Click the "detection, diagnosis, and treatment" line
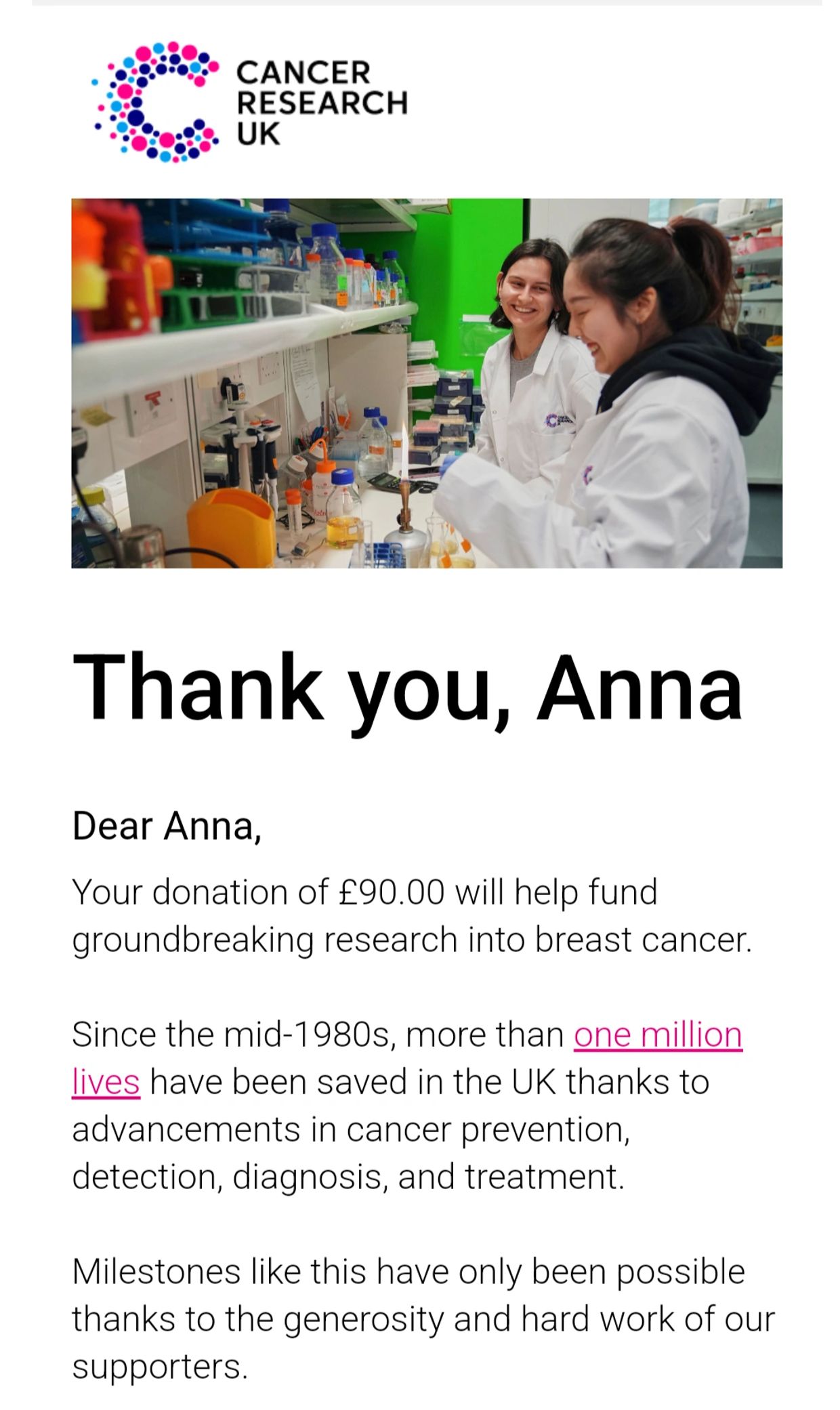The image size is (840, 1410). click(348, 1177)
